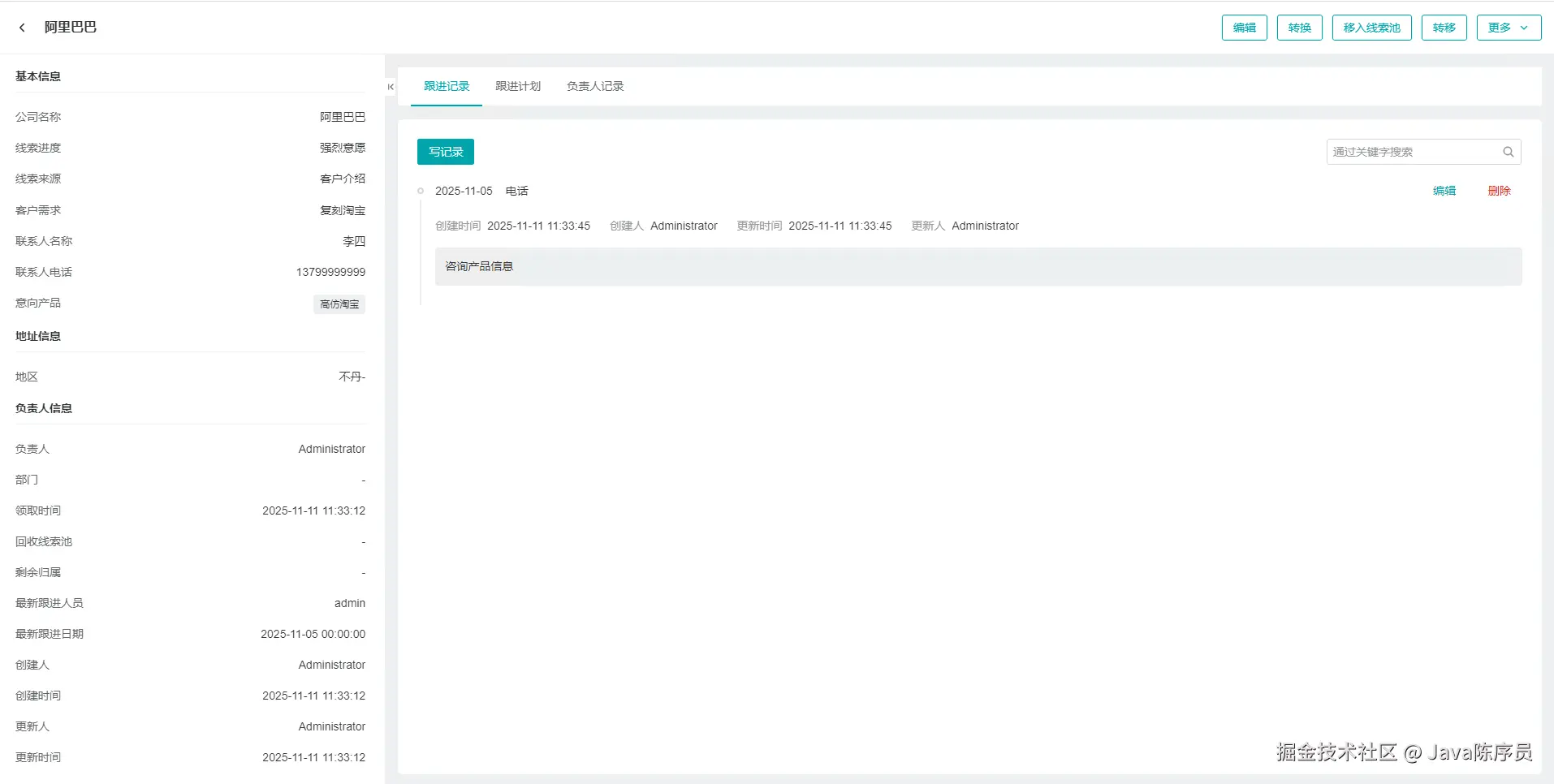Click the 转移 button

(x=1444, y=28)
